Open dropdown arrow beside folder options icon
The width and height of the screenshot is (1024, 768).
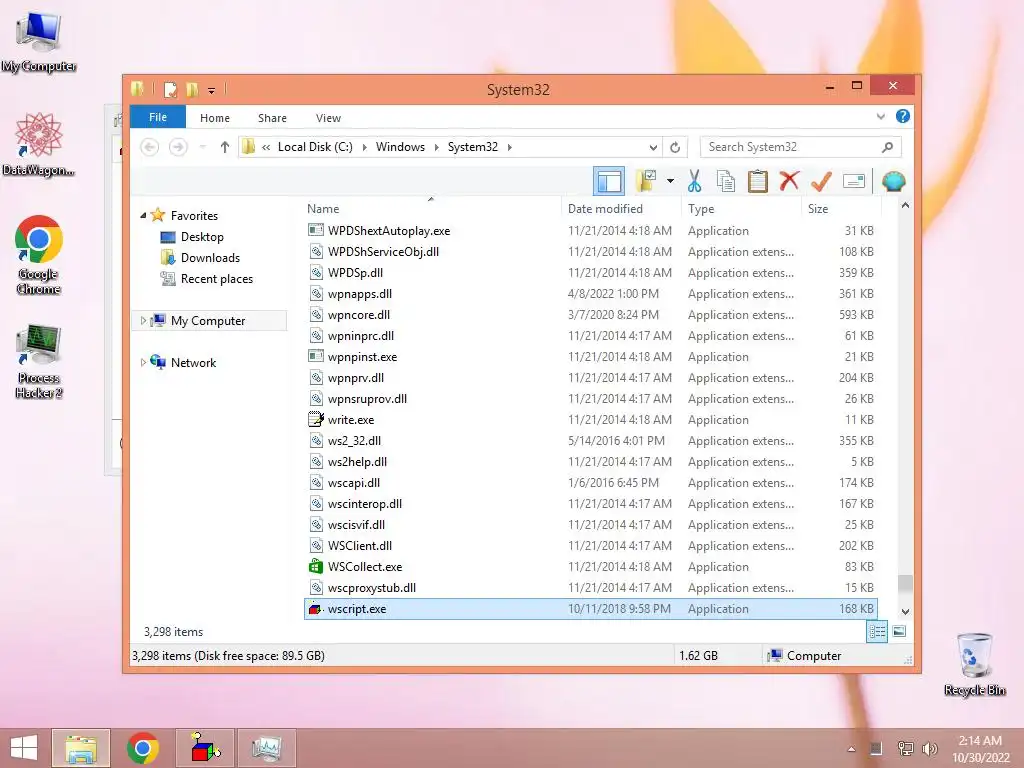(670, 181)
